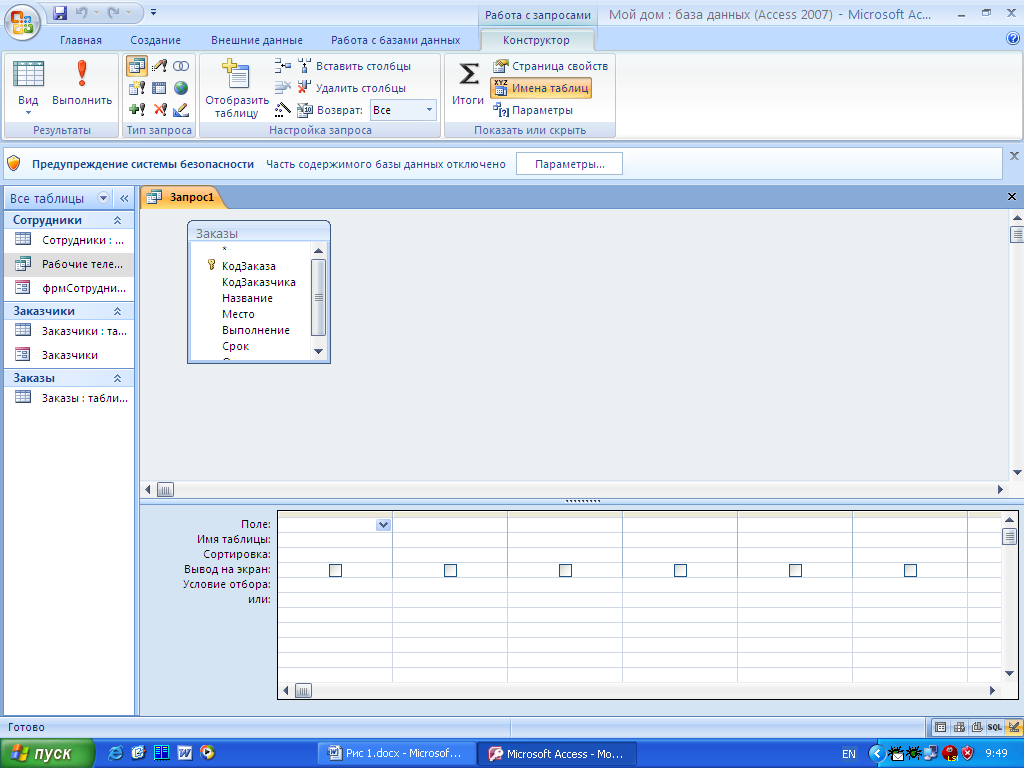Click Параметры in Показать или скрыть

click(x=533, y=110)
